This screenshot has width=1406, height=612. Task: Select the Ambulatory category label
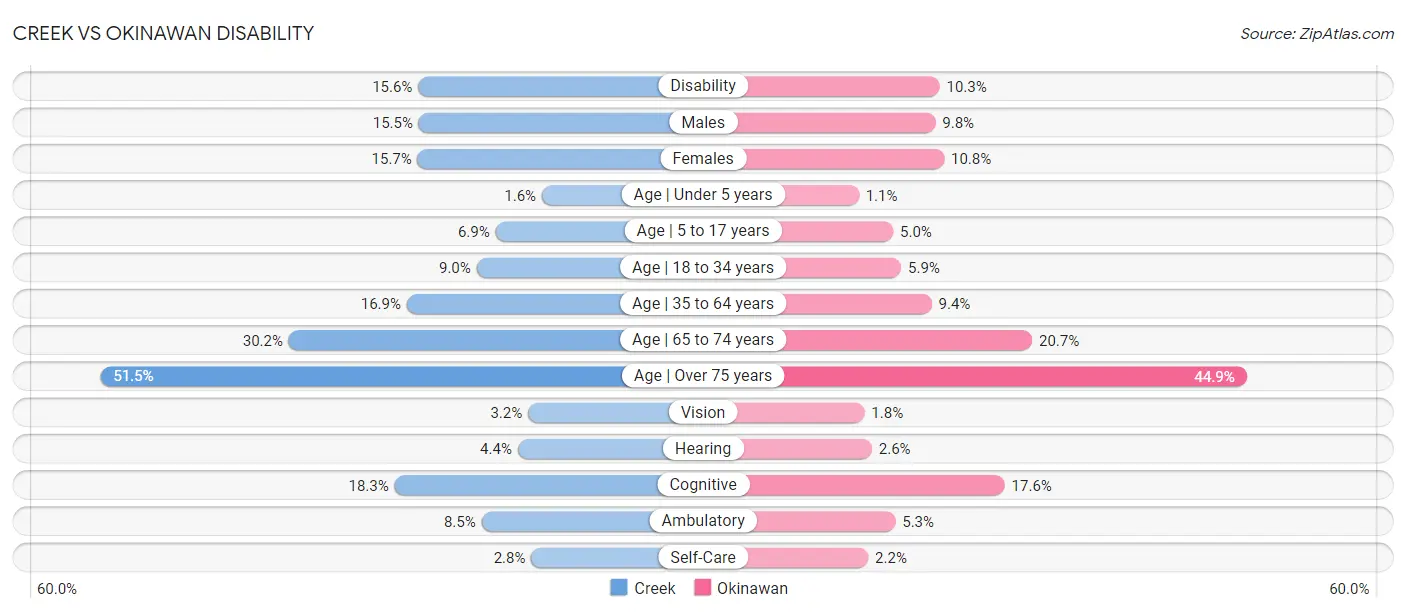tap(703, 521)
